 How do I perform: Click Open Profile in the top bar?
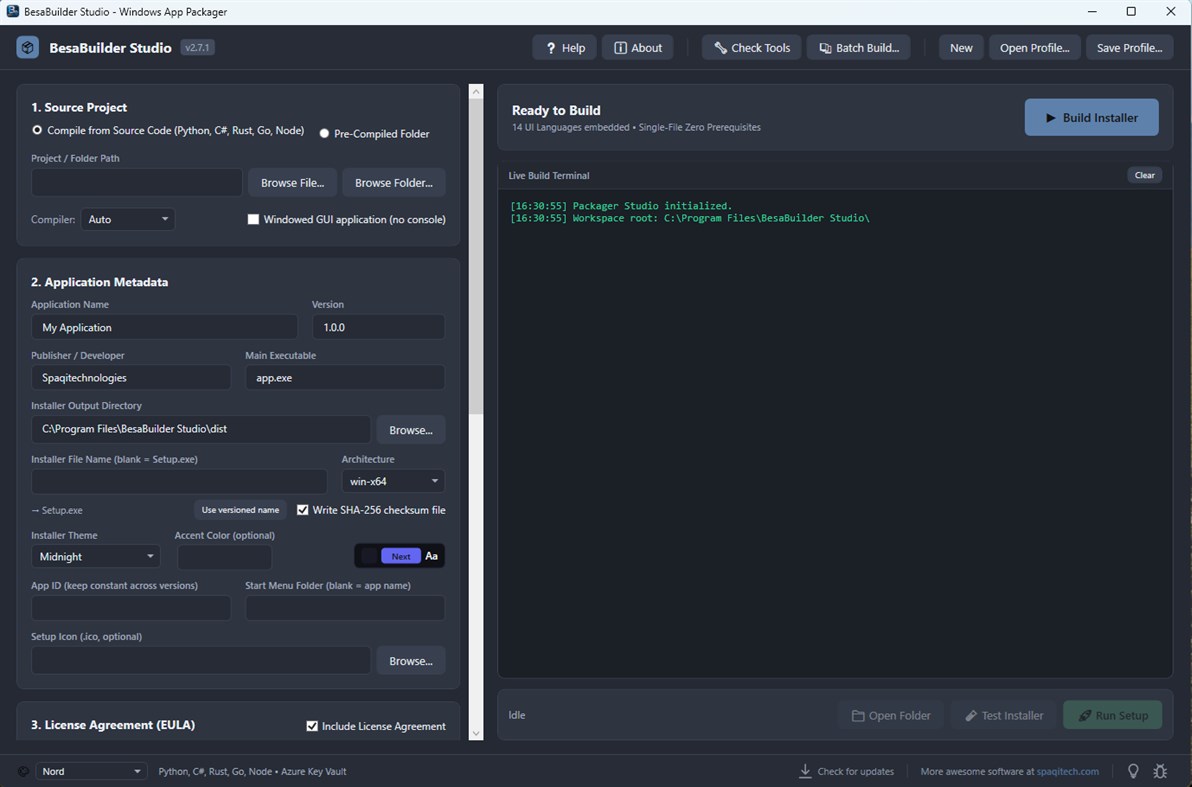[x=1034, y=47]
